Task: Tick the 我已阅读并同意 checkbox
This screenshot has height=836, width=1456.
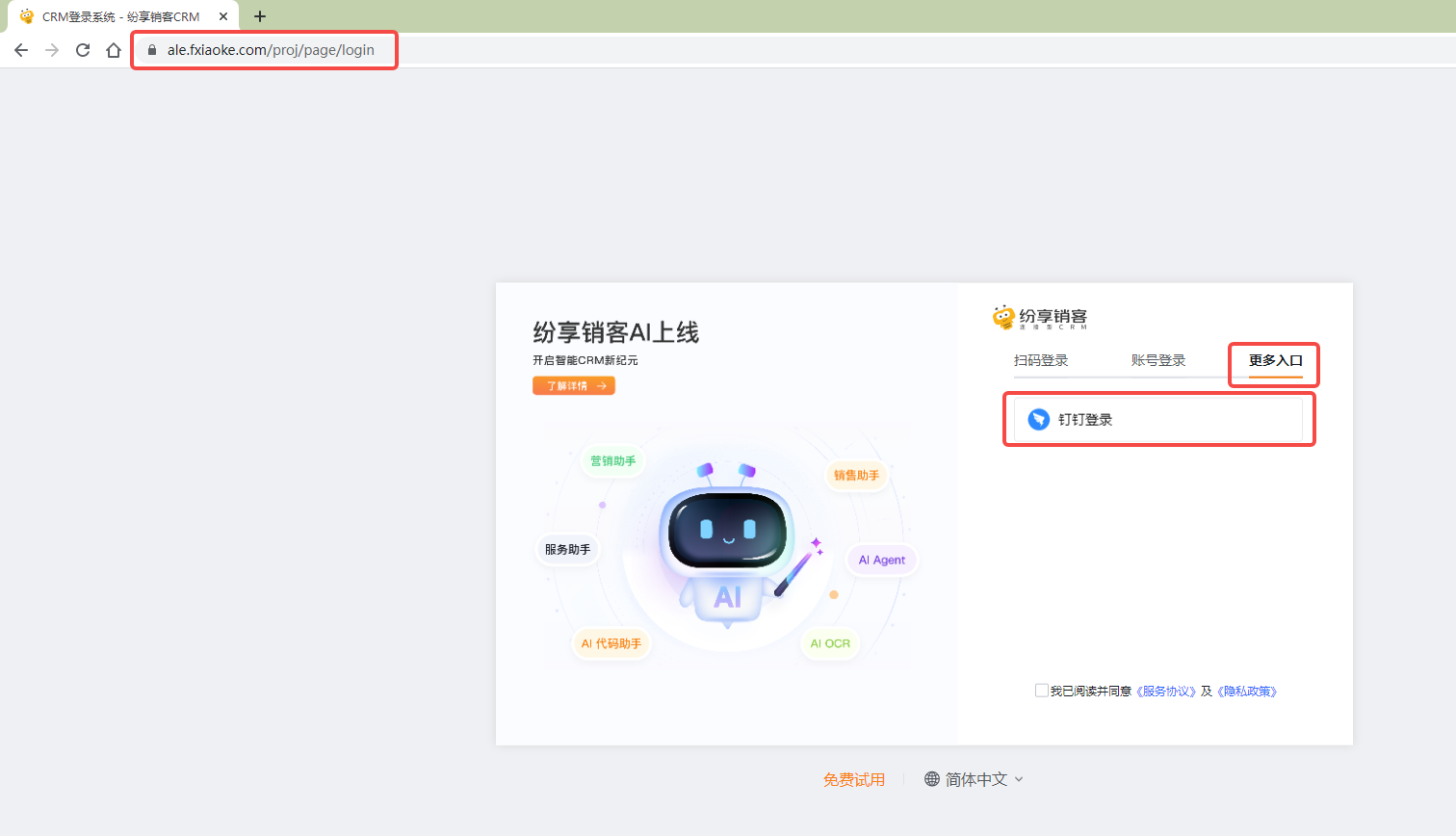Action: (x=1041, y=691)
